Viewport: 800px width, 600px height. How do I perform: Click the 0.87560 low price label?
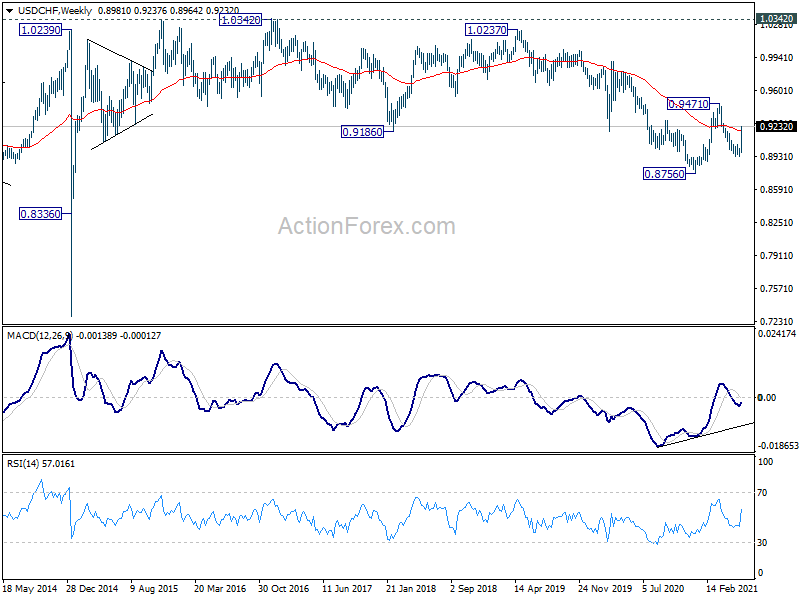click(x=664, y=174)
